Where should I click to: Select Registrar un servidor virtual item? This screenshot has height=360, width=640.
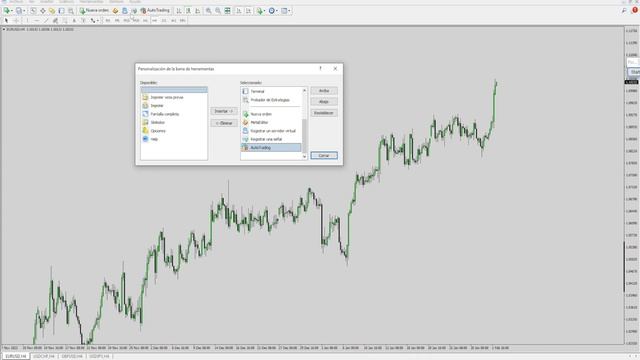click(x=271, y=131)
